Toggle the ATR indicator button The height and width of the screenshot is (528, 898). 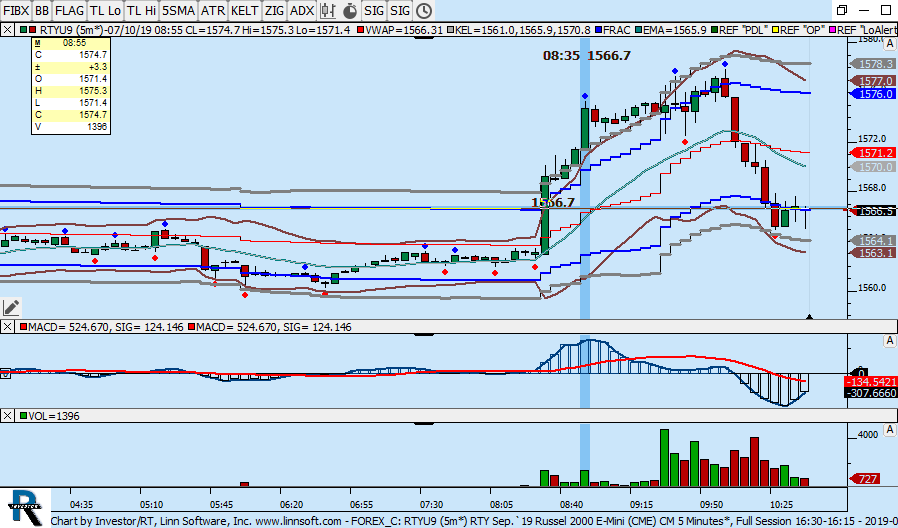tap(213, 10)
